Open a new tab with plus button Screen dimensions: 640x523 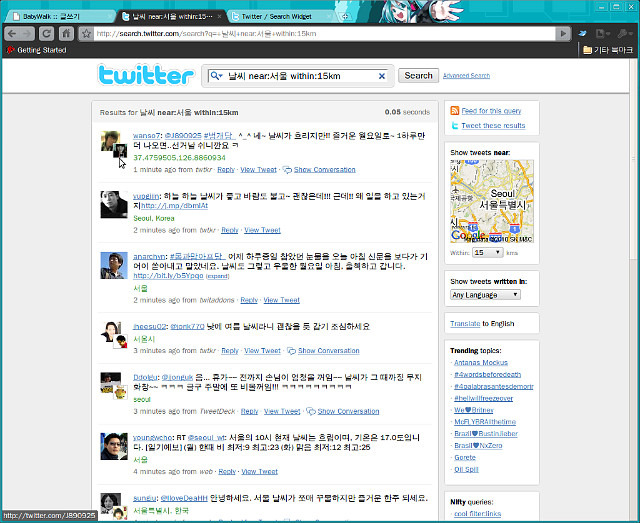[345, 16]
